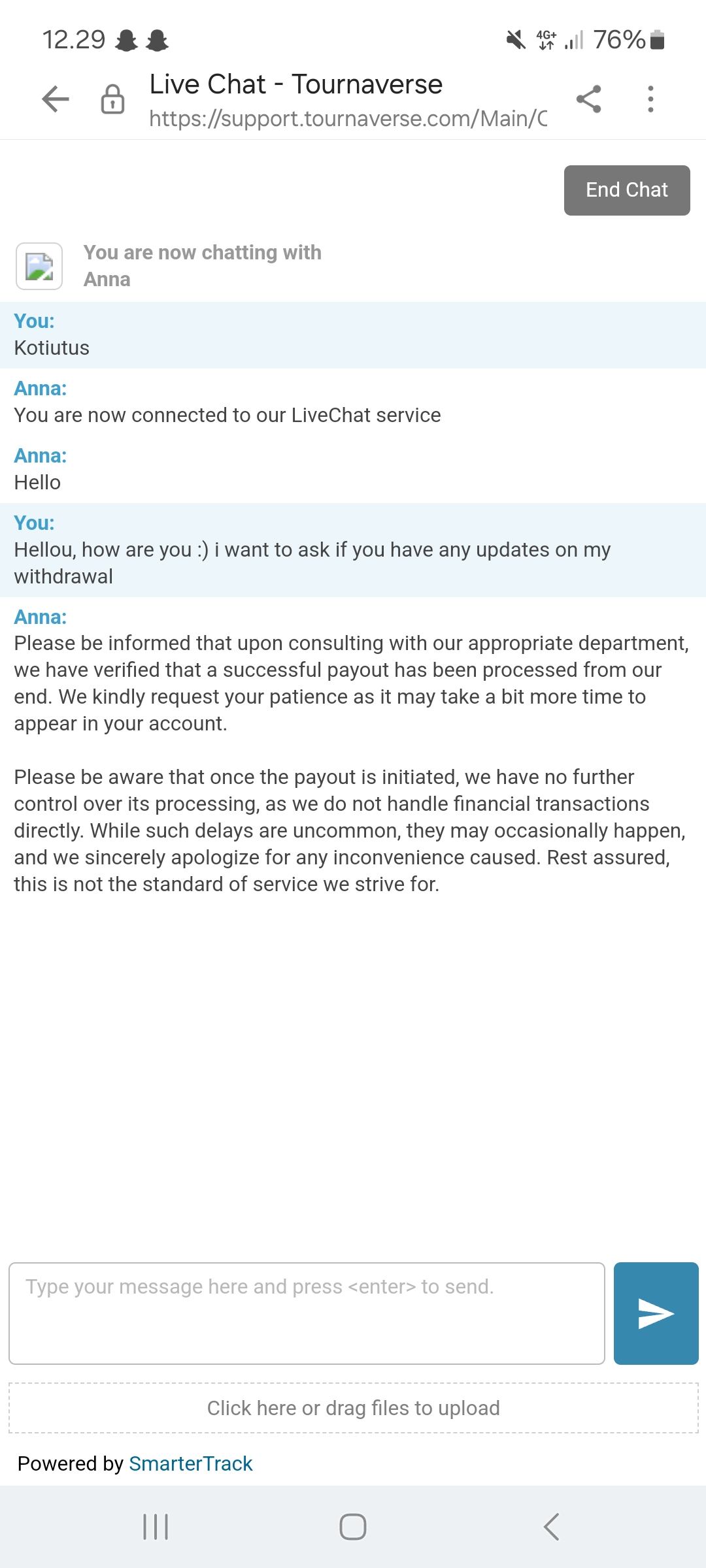Tap the battery status icon
The image size is (706, 1568).
tap(659, 41)
